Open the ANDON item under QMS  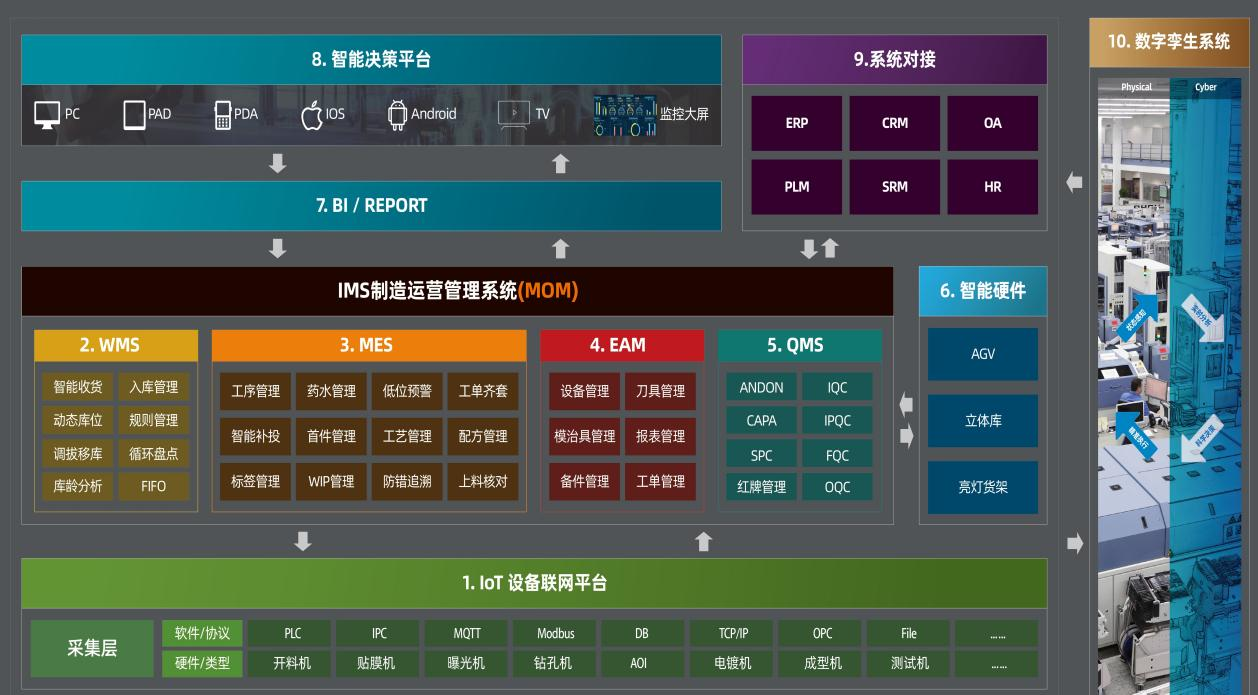pyautogui.click(x=761, y=388)
